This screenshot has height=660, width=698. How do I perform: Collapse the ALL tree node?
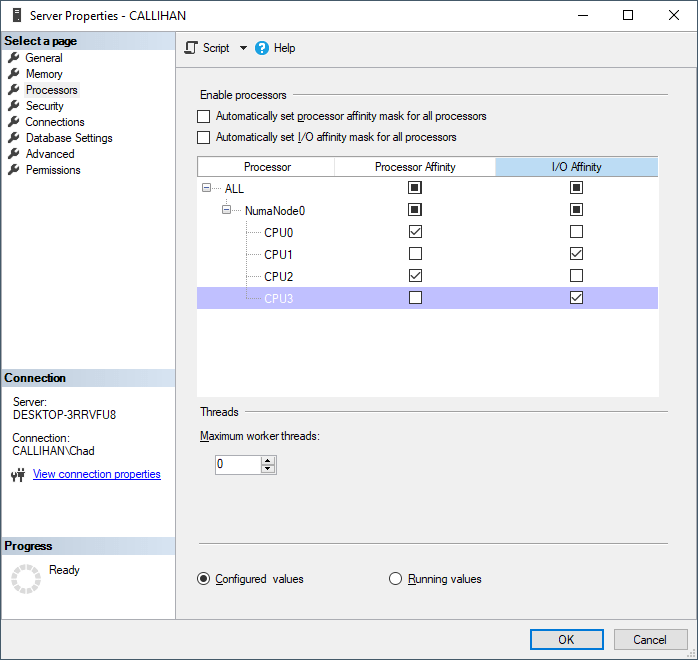tap(206, 188)
